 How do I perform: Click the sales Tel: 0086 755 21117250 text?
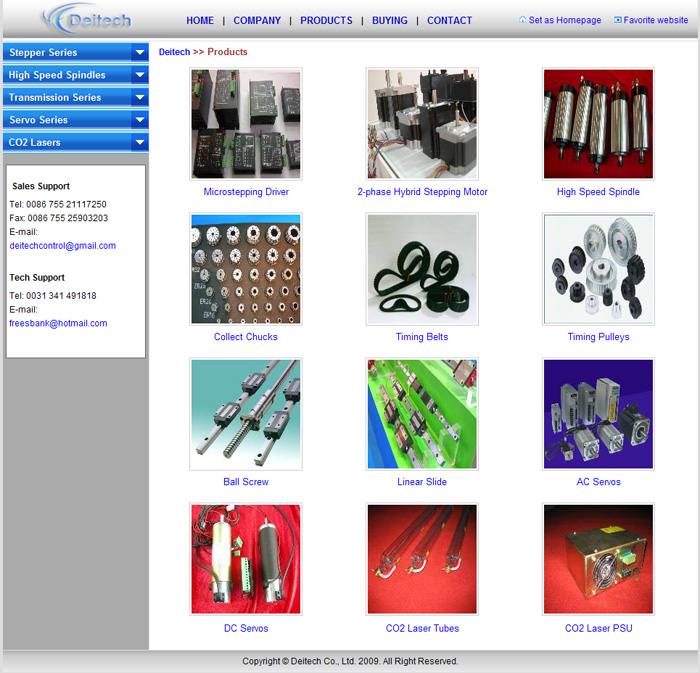pyautogui.click(x=58, y=204)
